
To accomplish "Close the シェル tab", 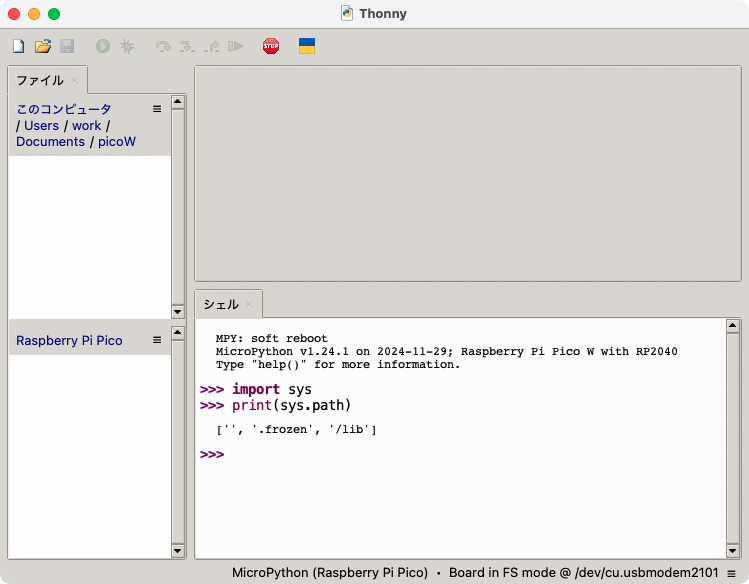I will coord(249,304).
